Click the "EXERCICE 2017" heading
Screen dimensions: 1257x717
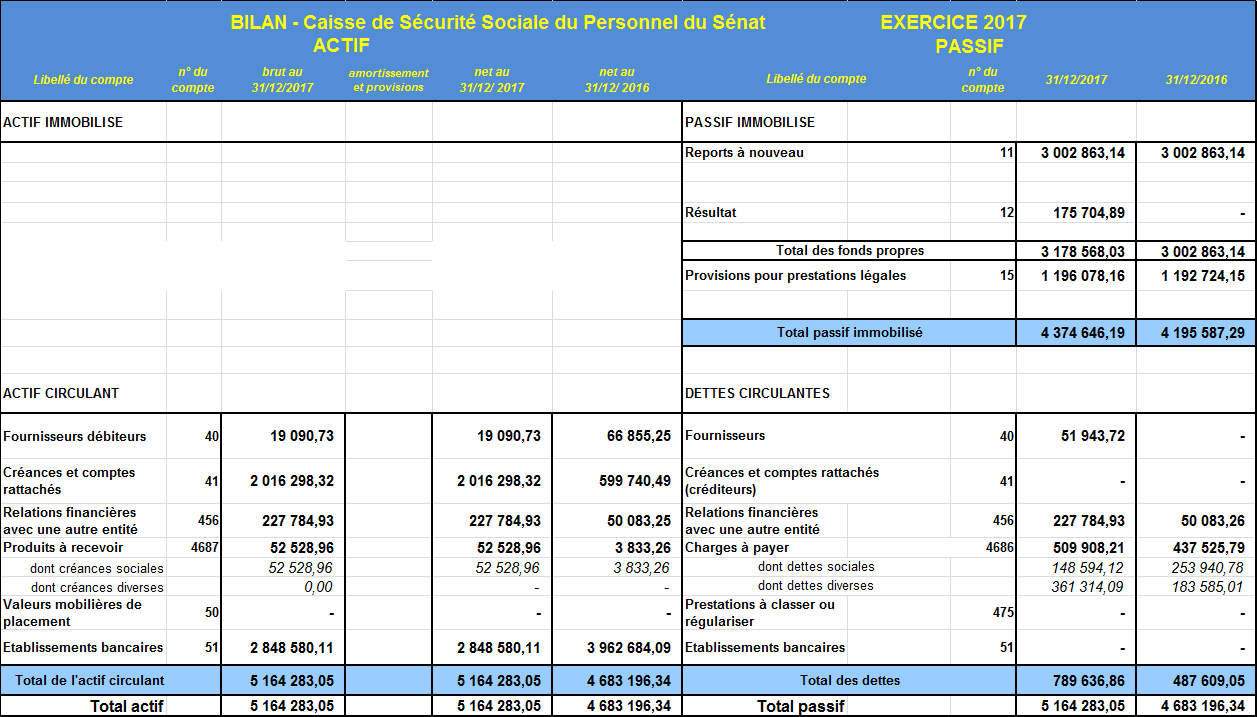tap(953, 22)
